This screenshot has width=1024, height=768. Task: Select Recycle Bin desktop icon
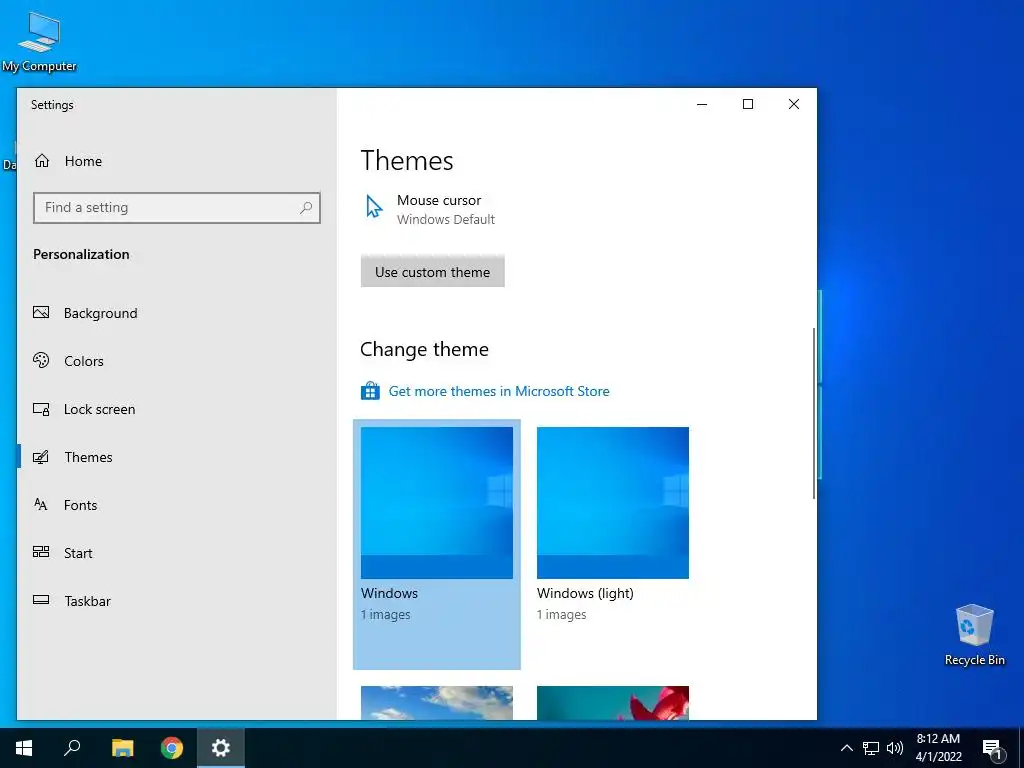click(974, 635)
